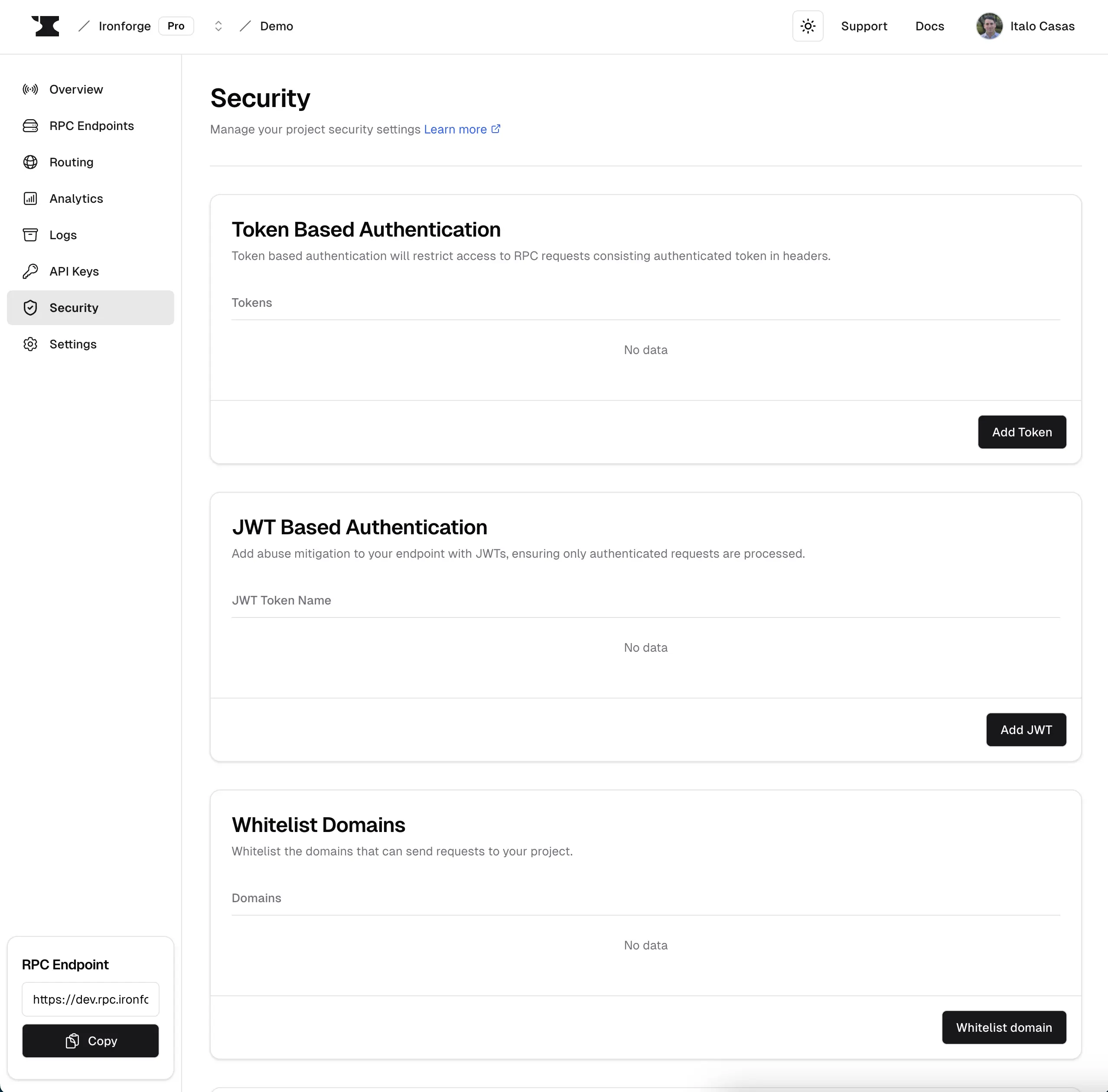Open Docs from the top bar
The image size is (1108, 1092).
pos(929,26)
